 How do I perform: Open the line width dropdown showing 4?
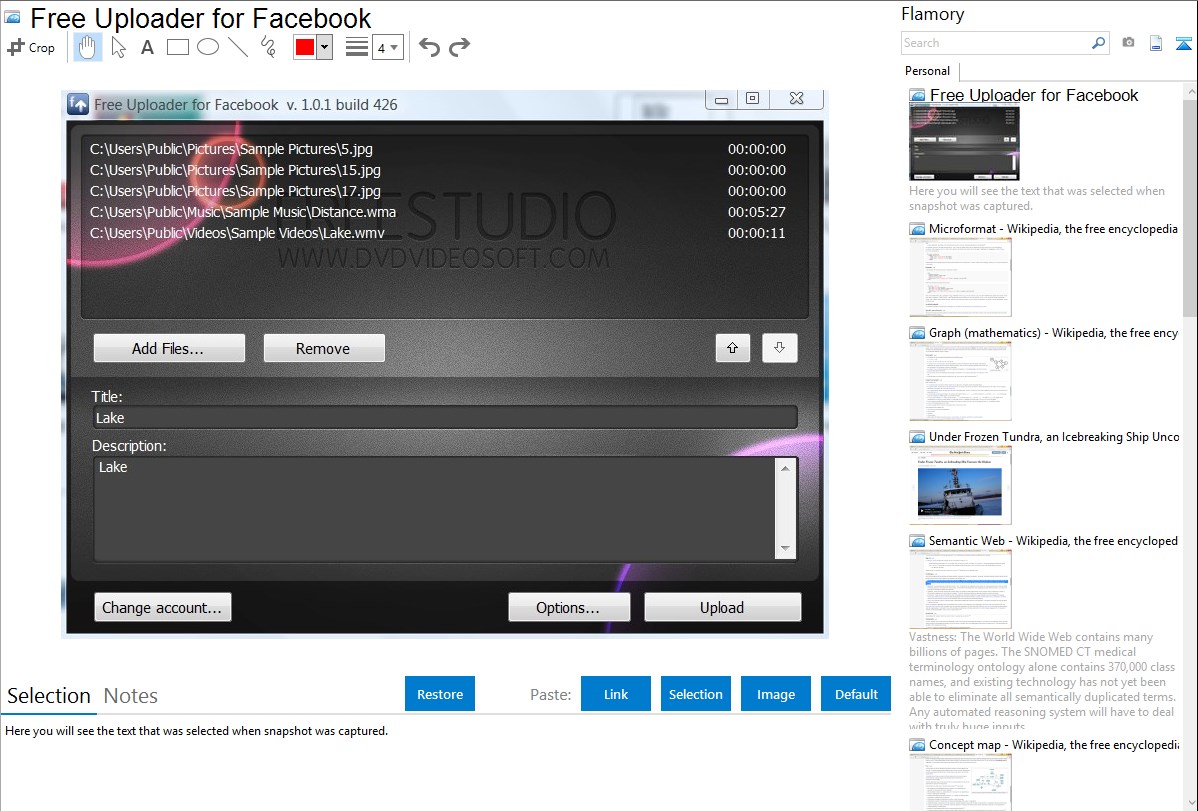pyautogui.click(x=388, y=48)
